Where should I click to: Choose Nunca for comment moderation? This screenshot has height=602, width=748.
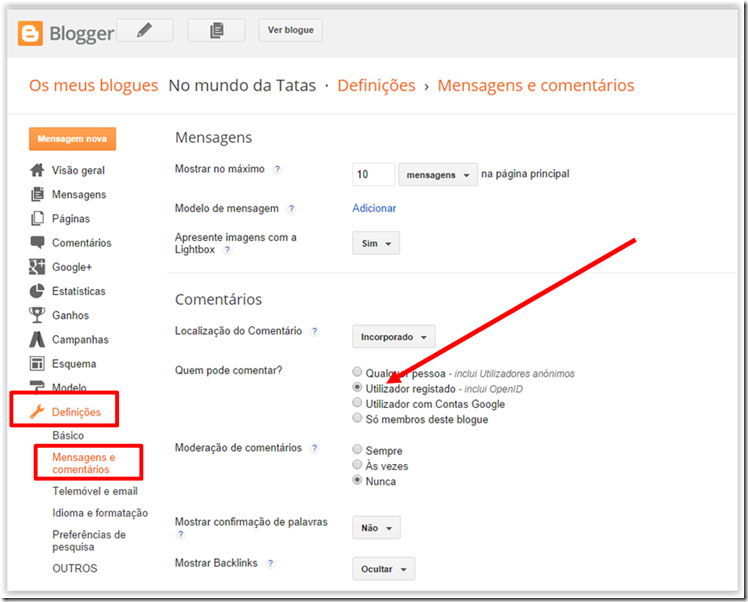(x=357, y=480)
